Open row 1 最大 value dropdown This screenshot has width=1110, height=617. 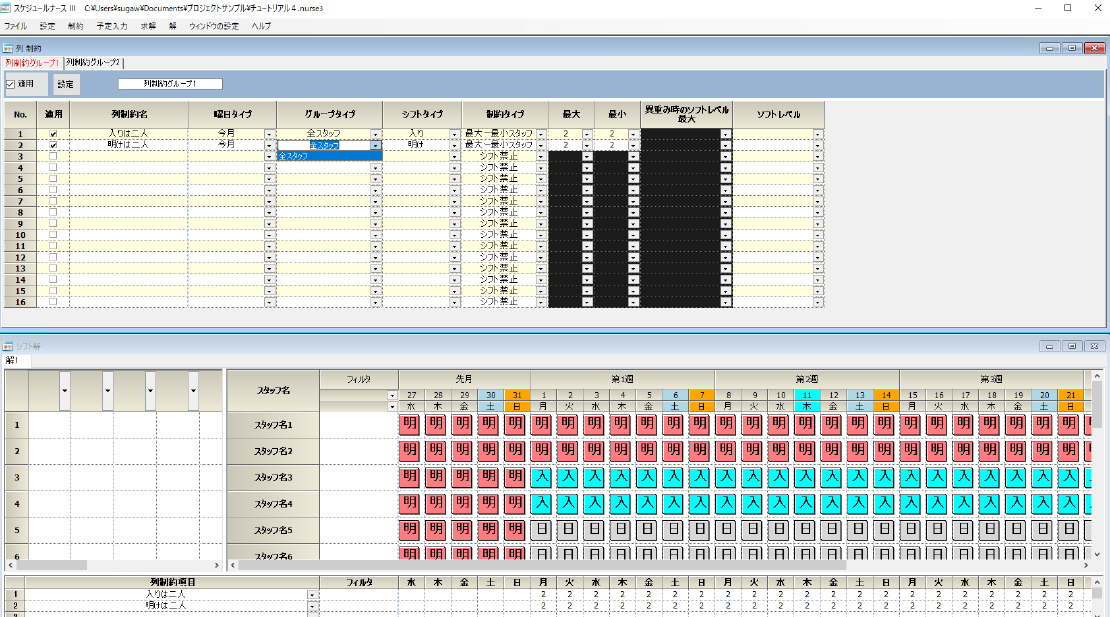tap(587, 134)
